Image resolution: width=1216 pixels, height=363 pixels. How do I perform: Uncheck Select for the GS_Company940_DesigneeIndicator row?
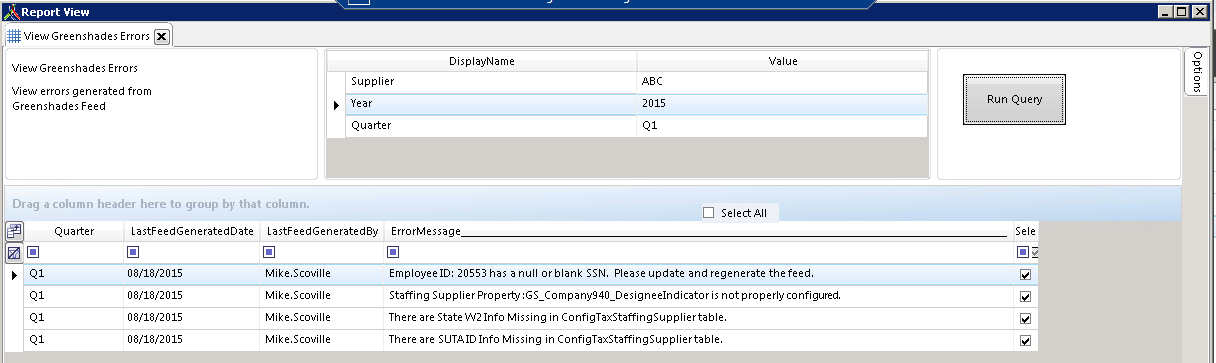(1025, 296)
